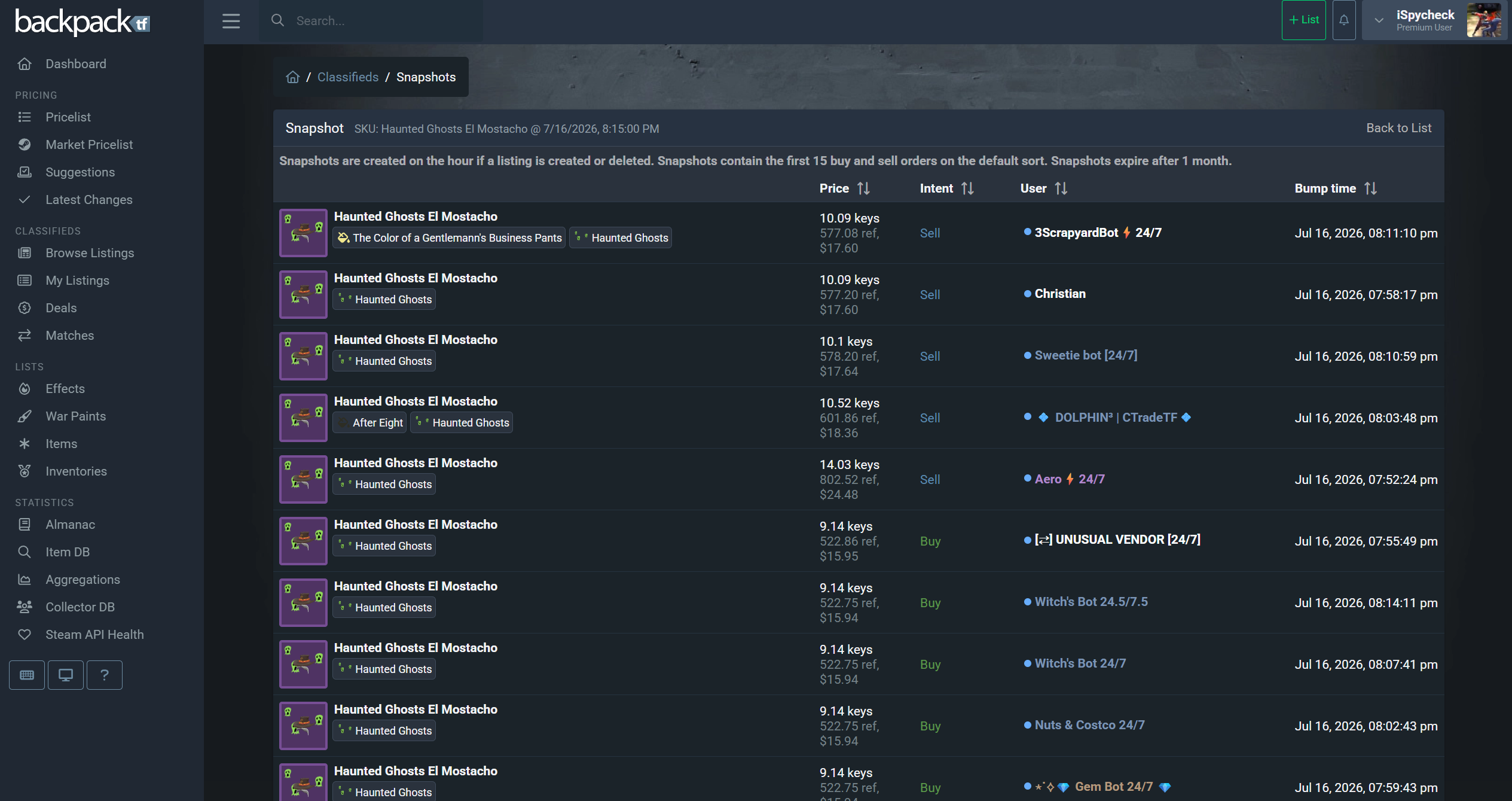The image size is (1512, 801).
Task: Click the Suggestions icon
Action: pyautogui.click(x=25, y=172)
